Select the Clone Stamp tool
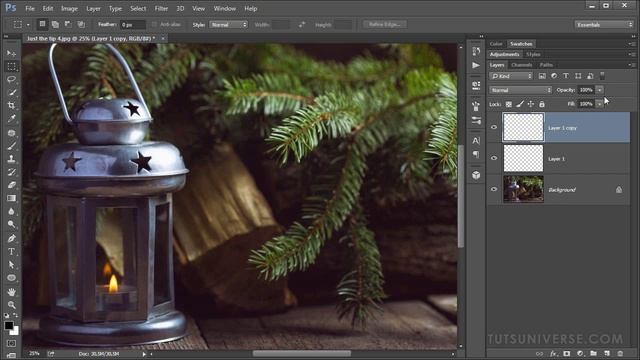 (11, 159)
